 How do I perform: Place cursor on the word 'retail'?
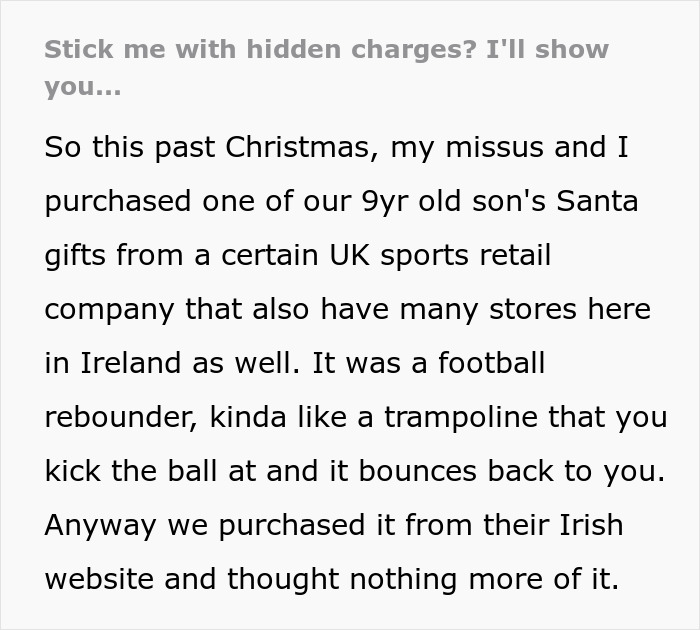(515, 255)
